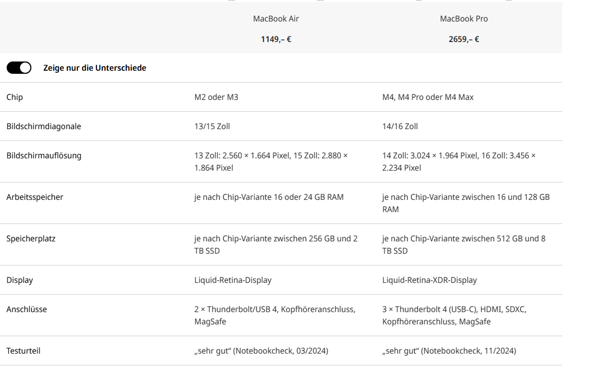The width and height of the screenshot is (590, 369).
Task: Click the Display row label
Action: coord(20,280)
